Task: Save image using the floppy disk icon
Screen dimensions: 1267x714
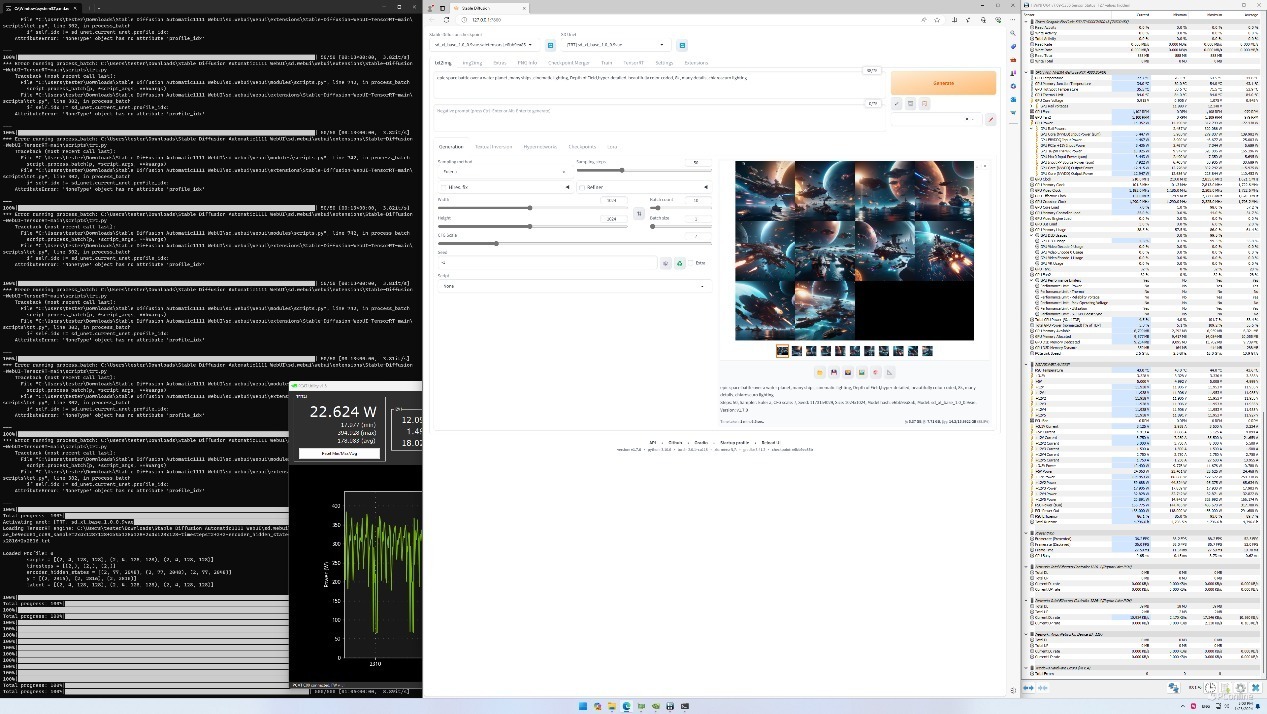Action: pyautogui.click(x=834, y=372)
